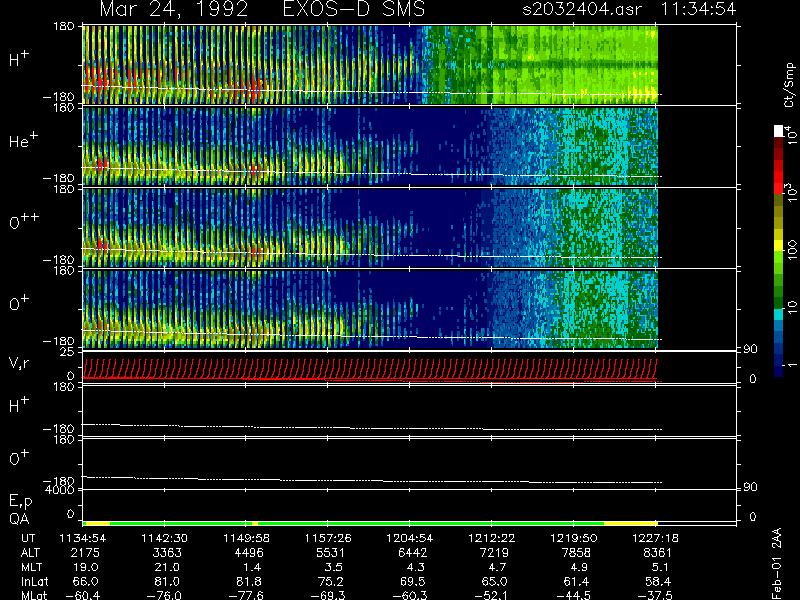Viewport: 800px width, 600px height.
Task: Click the InLat value "81.8"
Action: click(249, 581)
